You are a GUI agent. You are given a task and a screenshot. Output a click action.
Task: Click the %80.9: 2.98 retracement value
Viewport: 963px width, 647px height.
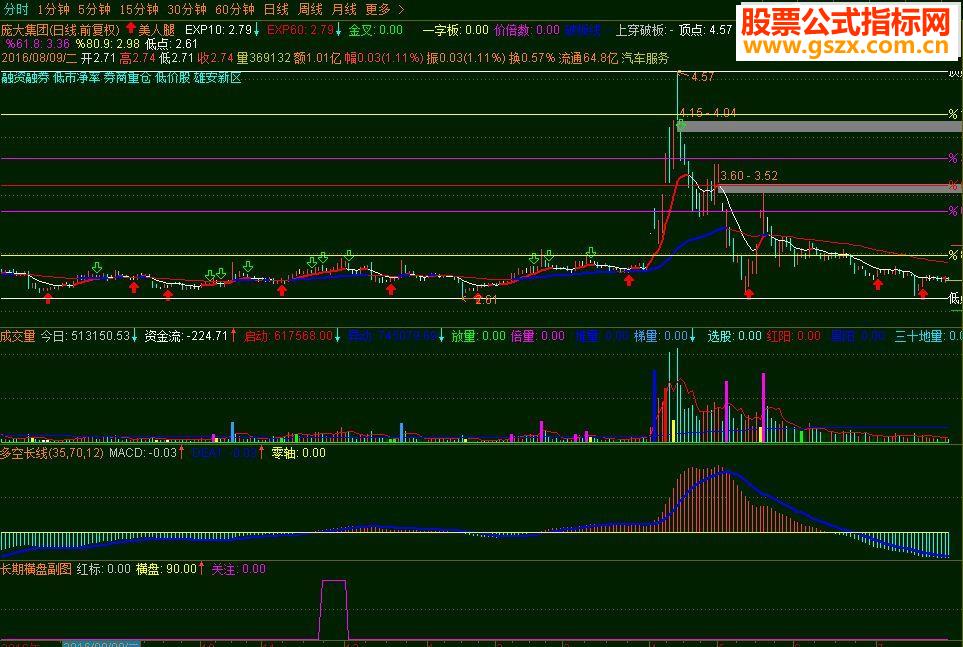coord(107,44)
